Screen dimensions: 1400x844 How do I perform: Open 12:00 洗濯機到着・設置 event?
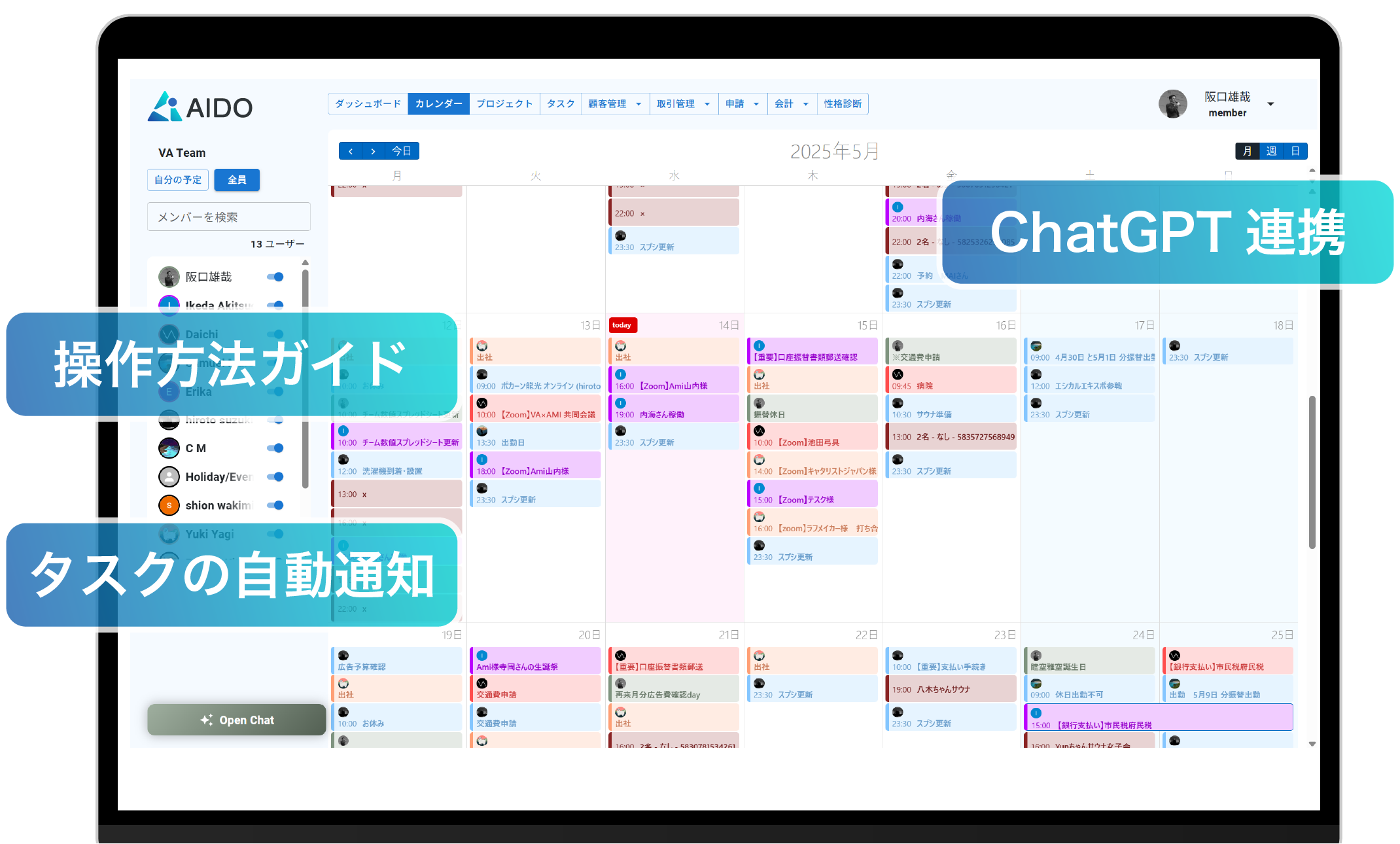click(x=396, y=465)
